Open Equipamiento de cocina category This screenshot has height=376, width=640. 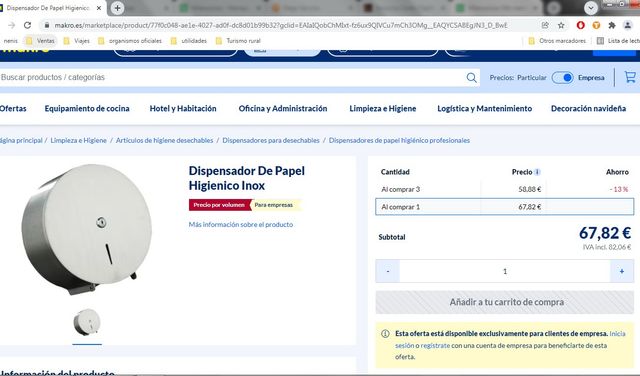(x=87, y=109)
